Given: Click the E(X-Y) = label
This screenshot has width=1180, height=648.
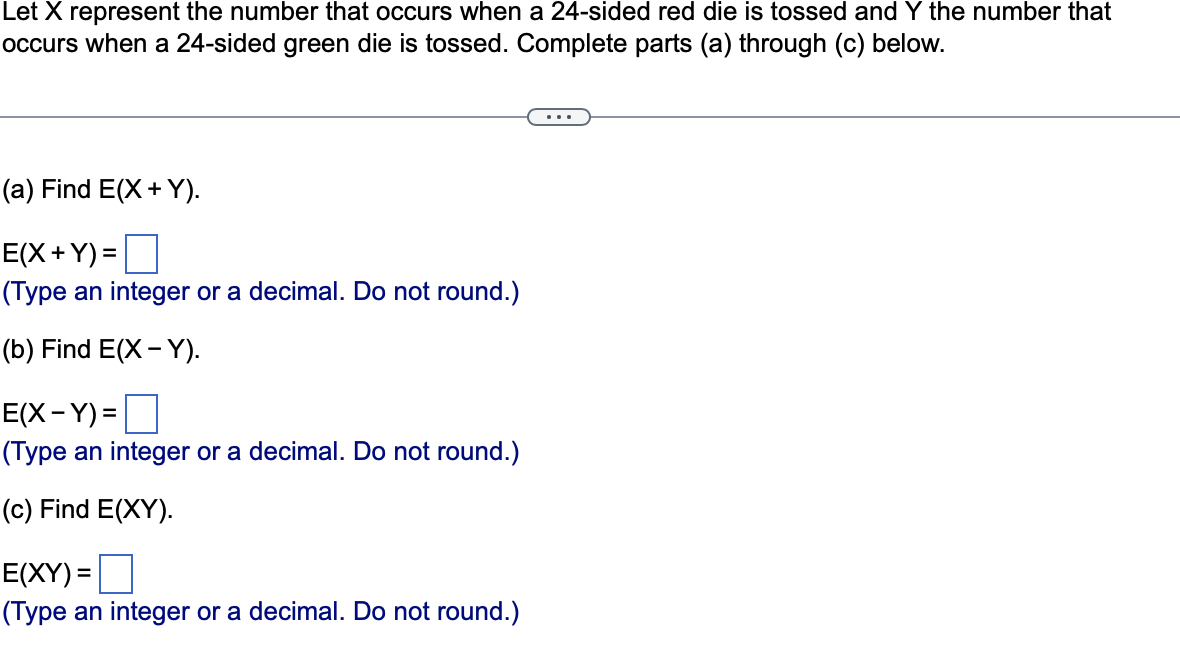Looking at the screenshot, I should coord(60,414).
